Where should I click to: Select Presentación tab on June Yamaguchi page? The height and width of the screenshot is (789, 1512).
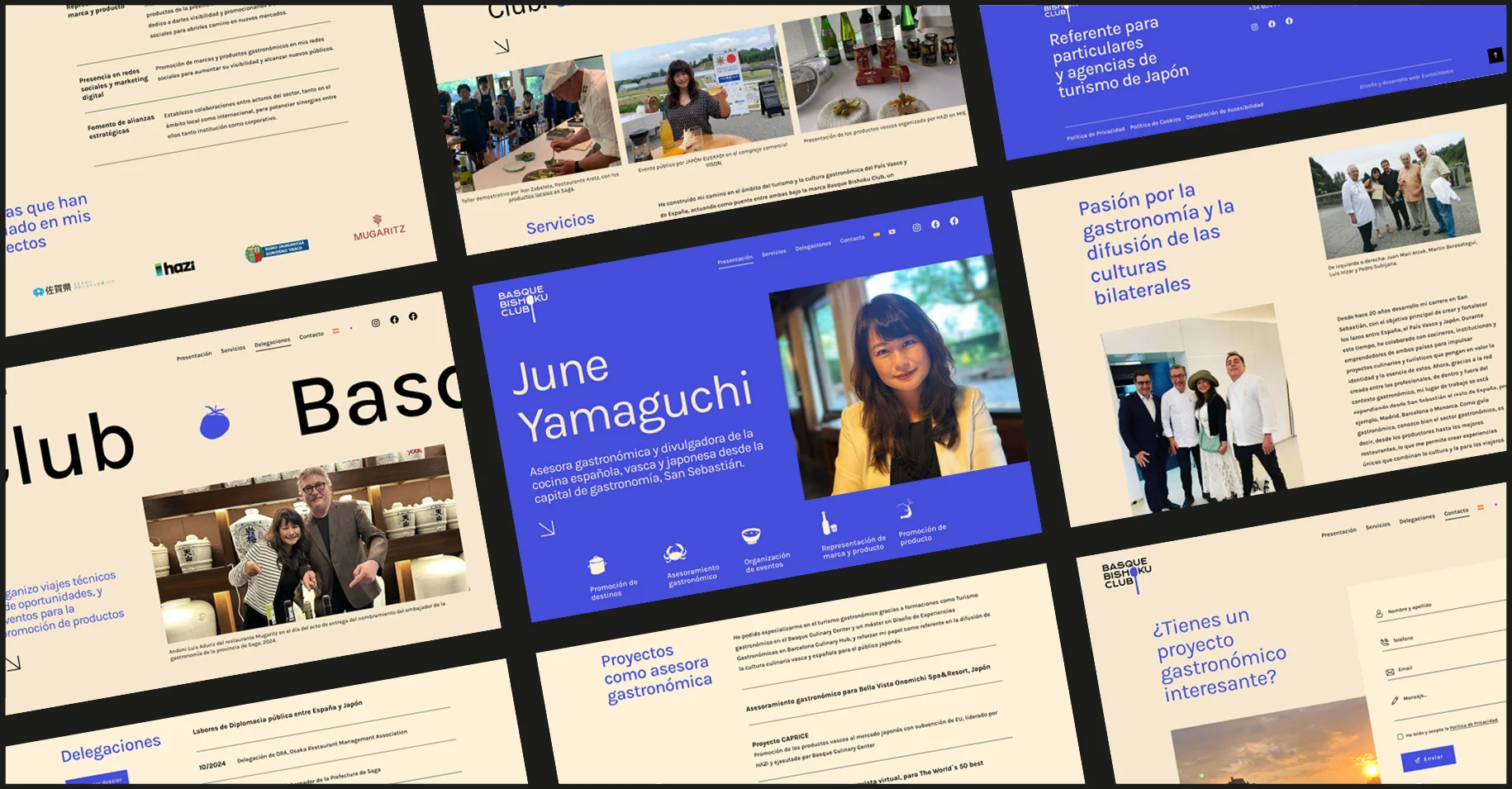click(735, 260)
